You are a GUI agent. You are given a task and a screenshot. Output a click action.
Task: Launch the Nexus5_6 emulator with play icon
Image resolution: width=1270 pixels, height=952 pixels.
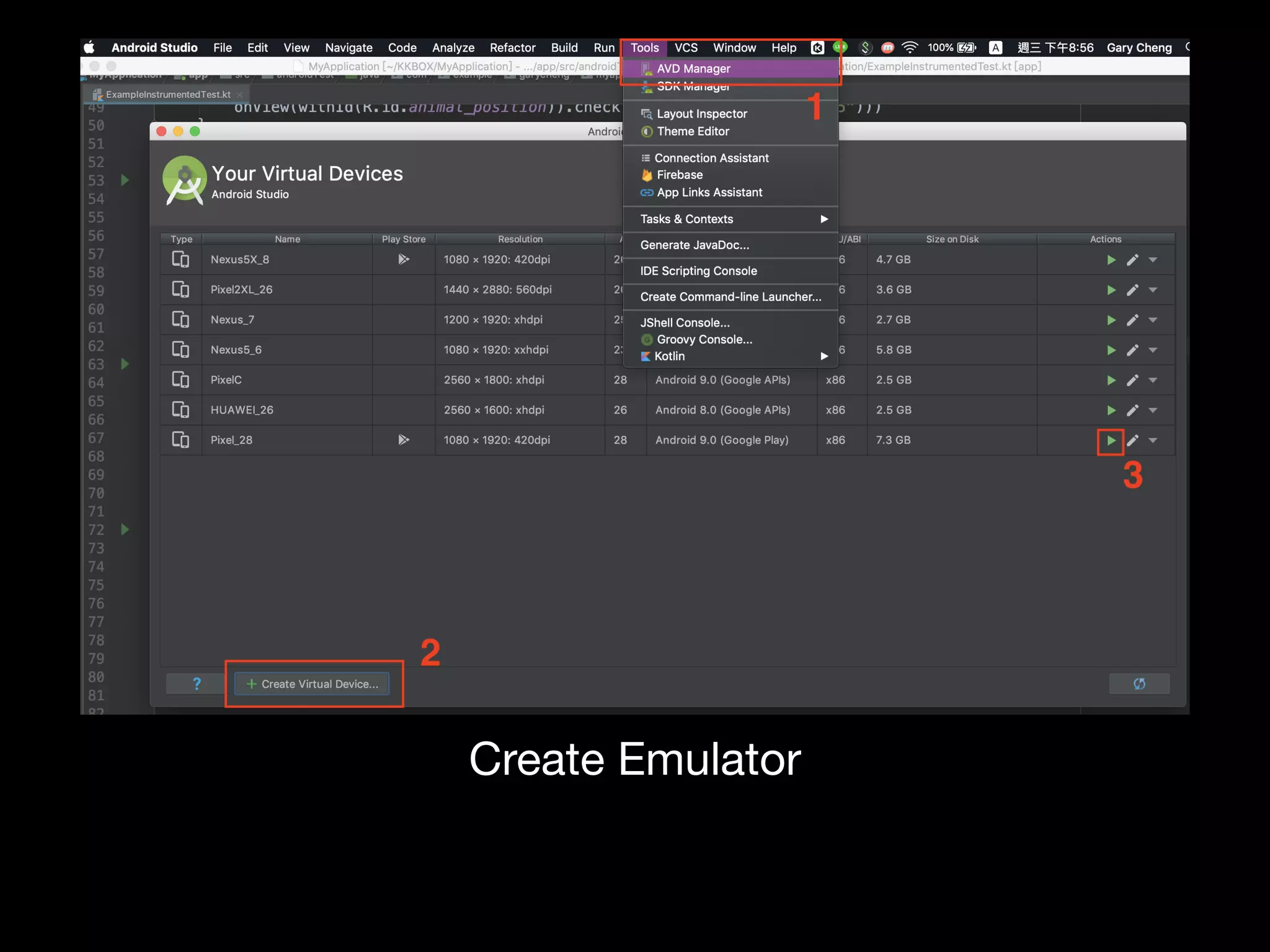1111,350
